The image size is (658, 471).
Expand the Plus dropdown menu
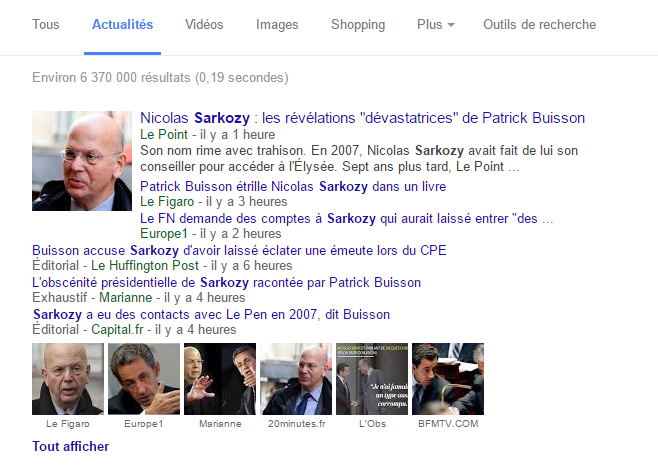(x=436, y=24)
